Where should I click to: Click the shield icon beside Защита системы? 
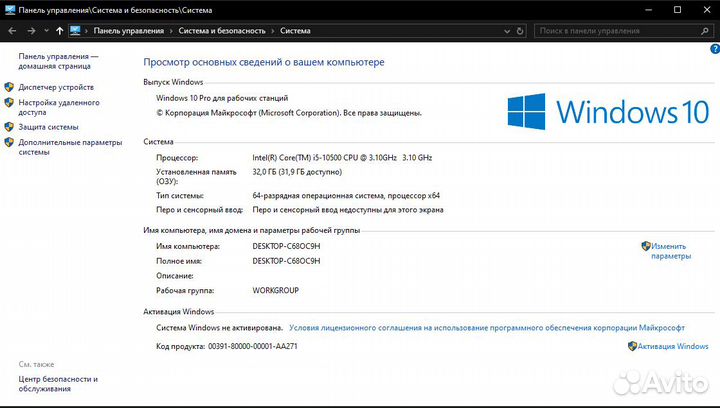[9, 127]
